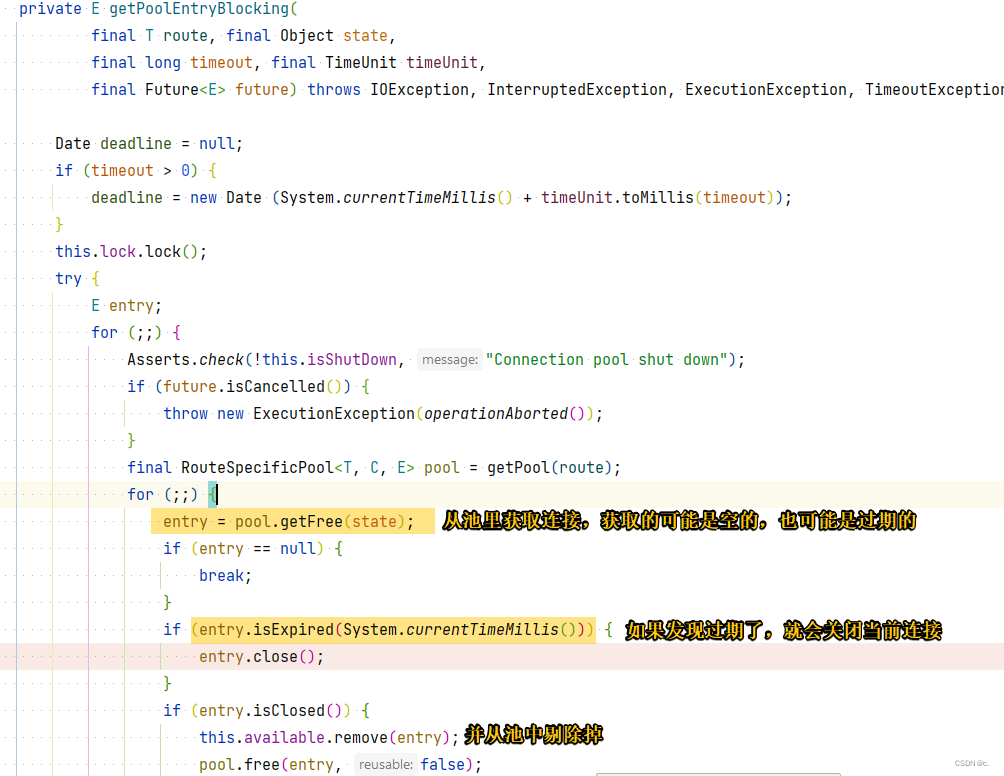Click entry.isClosed() condition

(270, 711)
